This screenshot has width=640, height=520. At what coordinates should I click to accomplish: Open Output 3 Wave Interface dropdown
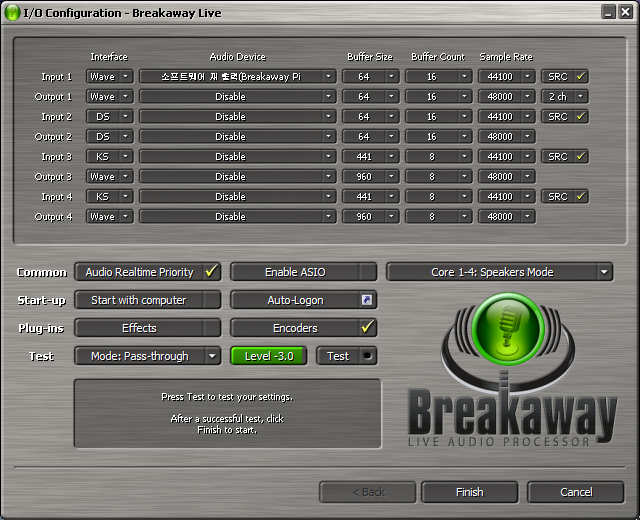109,176
